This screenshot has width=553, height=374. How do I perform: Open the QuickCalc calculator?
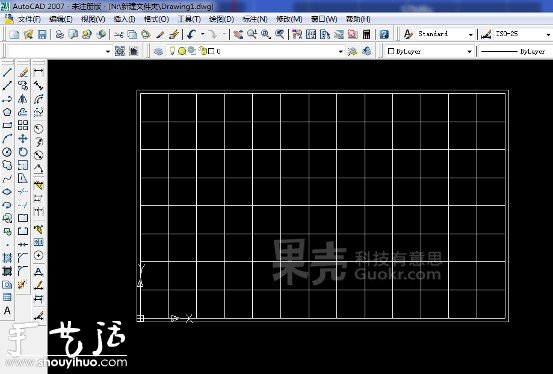[366, 34]
